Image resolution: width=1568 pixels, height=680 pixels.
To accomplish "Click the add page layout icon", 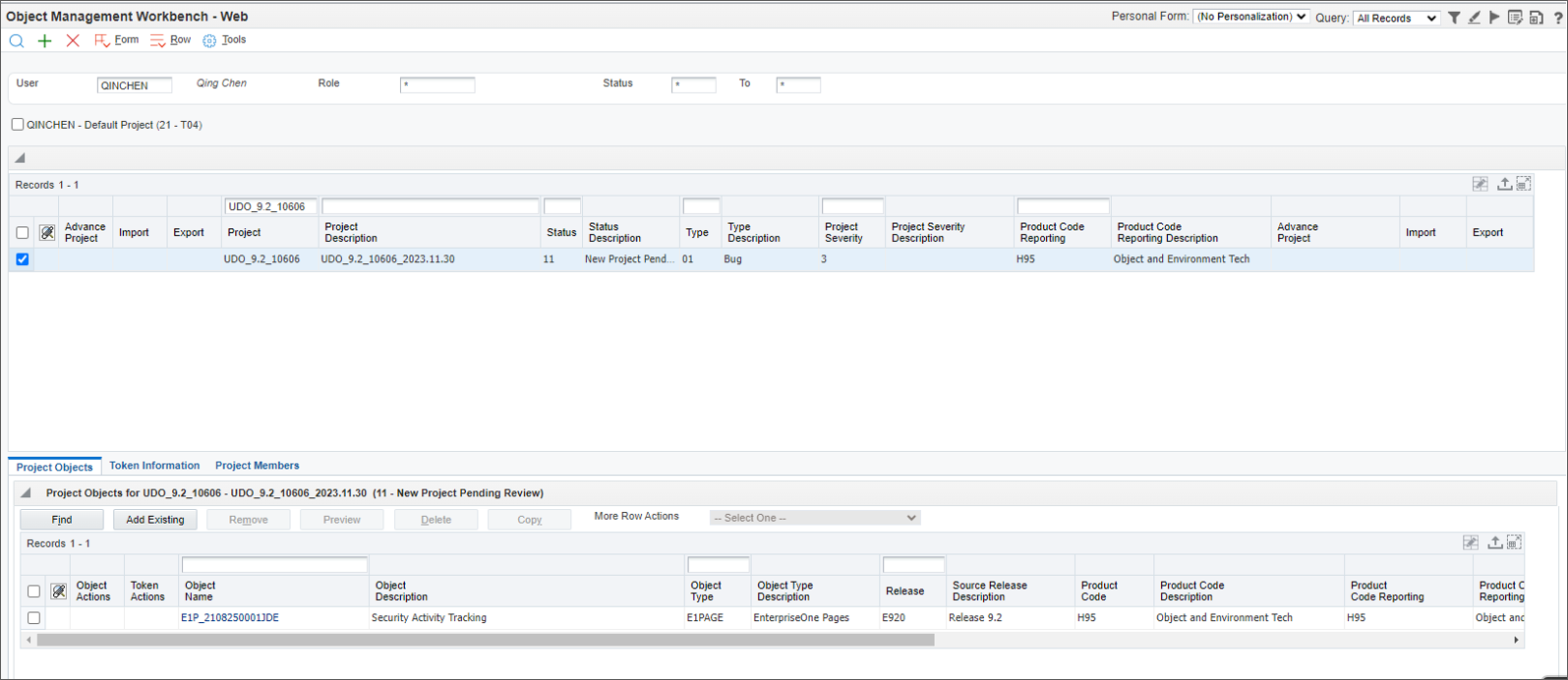I will (1536, 18).
